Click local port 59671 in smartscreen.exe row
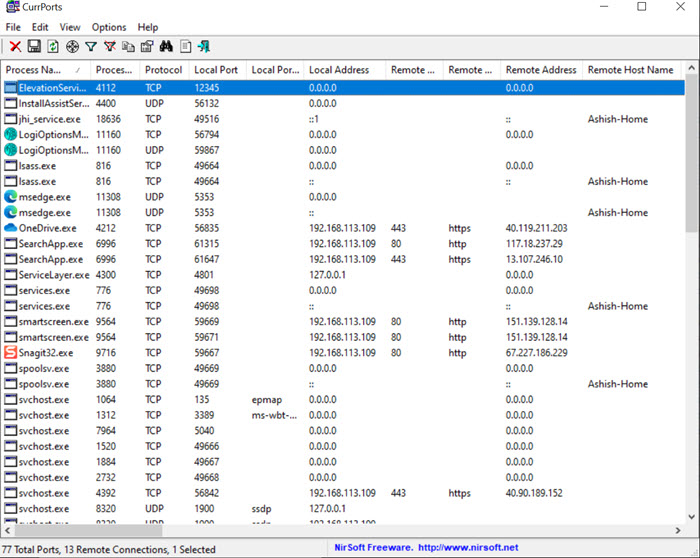The height and width of the screenshot is (558, 700). point(207,337)
